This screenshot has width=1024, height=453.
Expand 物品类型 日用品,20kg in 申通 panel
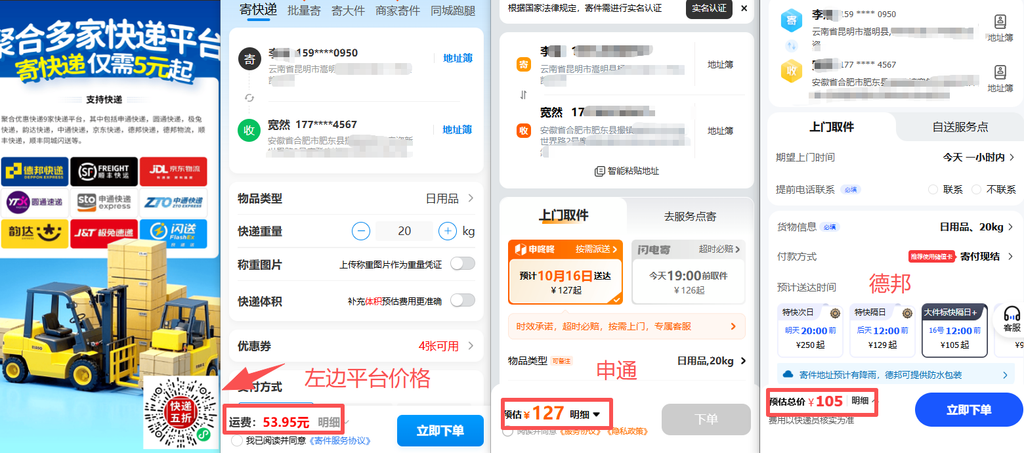point(626,360)
